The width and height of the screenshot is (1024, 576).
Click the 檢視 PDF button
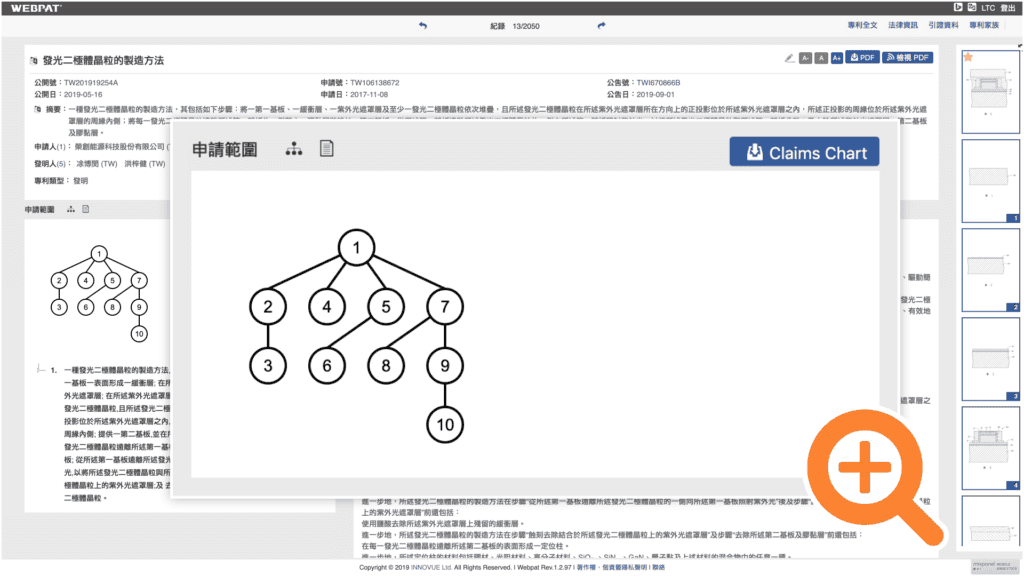[x=907, y=58]
